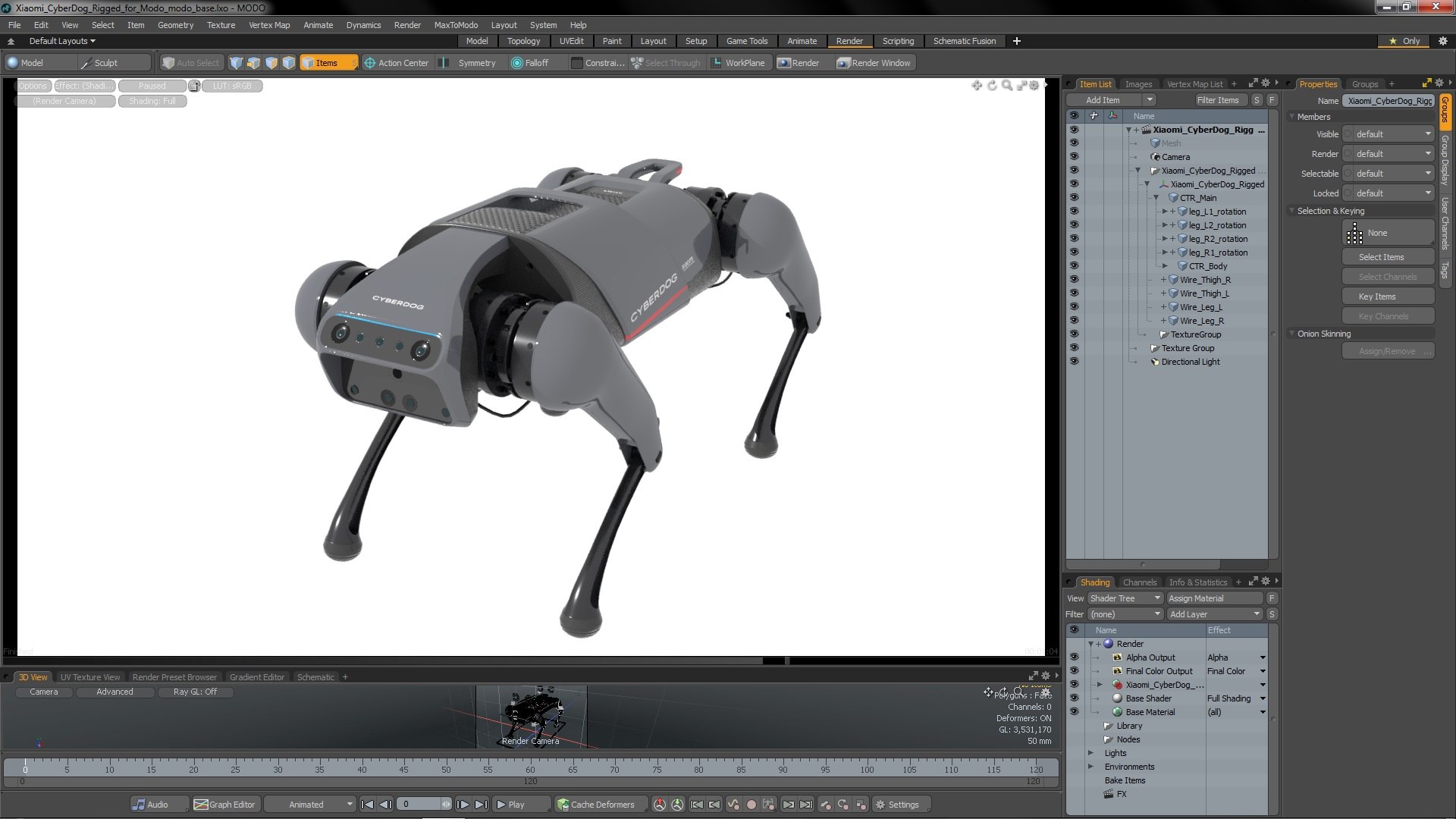The height and width of the screenshot is (819, 1456).
Task: Expand Lights in Shader Tree
Action: tap(1090, 753)
